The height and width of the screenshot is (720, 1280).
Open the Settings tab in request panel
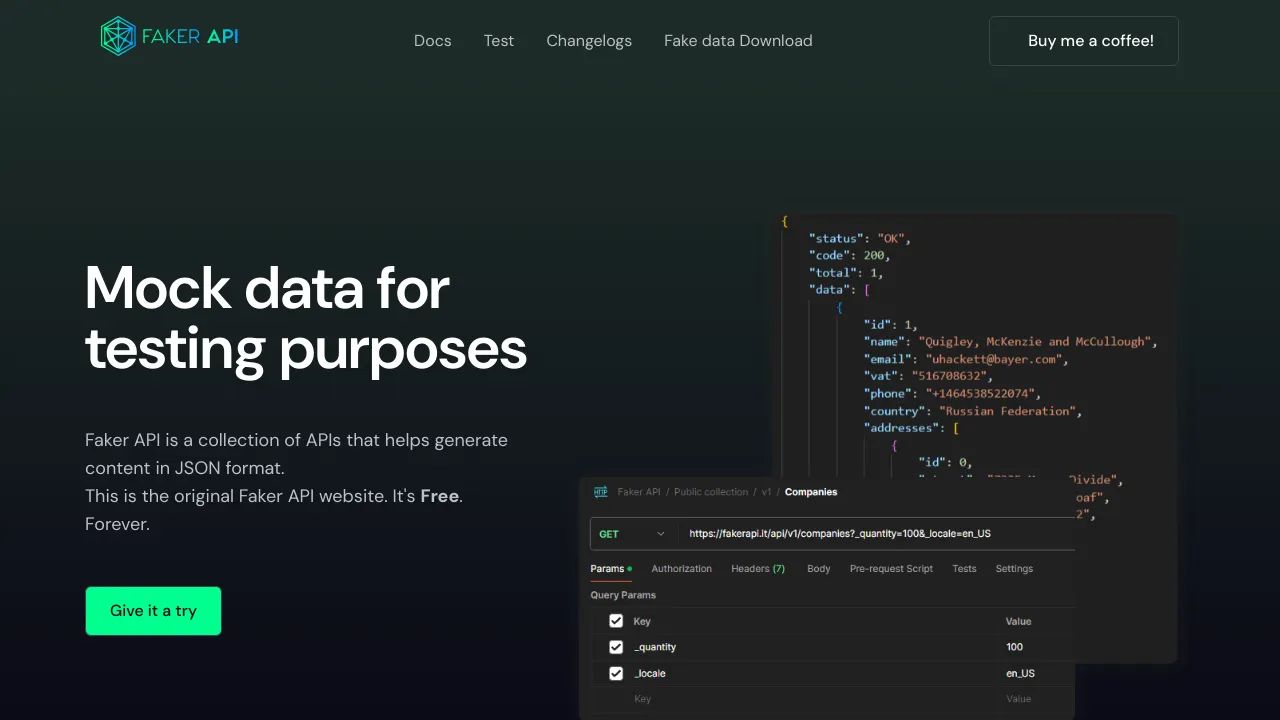coord(1014,568)
